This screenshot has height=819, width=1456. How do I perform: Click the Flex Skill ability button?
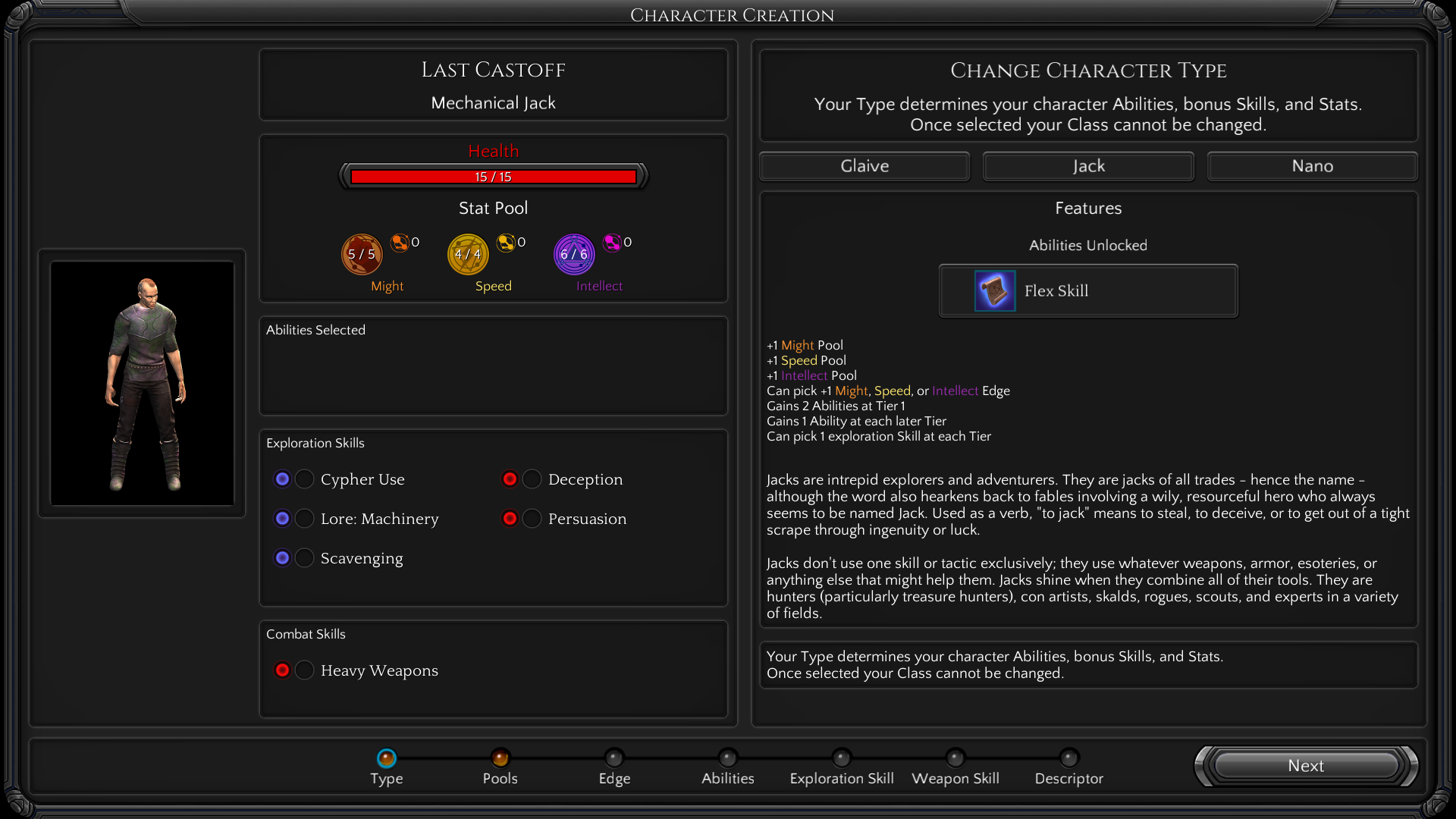point(1088,290)
